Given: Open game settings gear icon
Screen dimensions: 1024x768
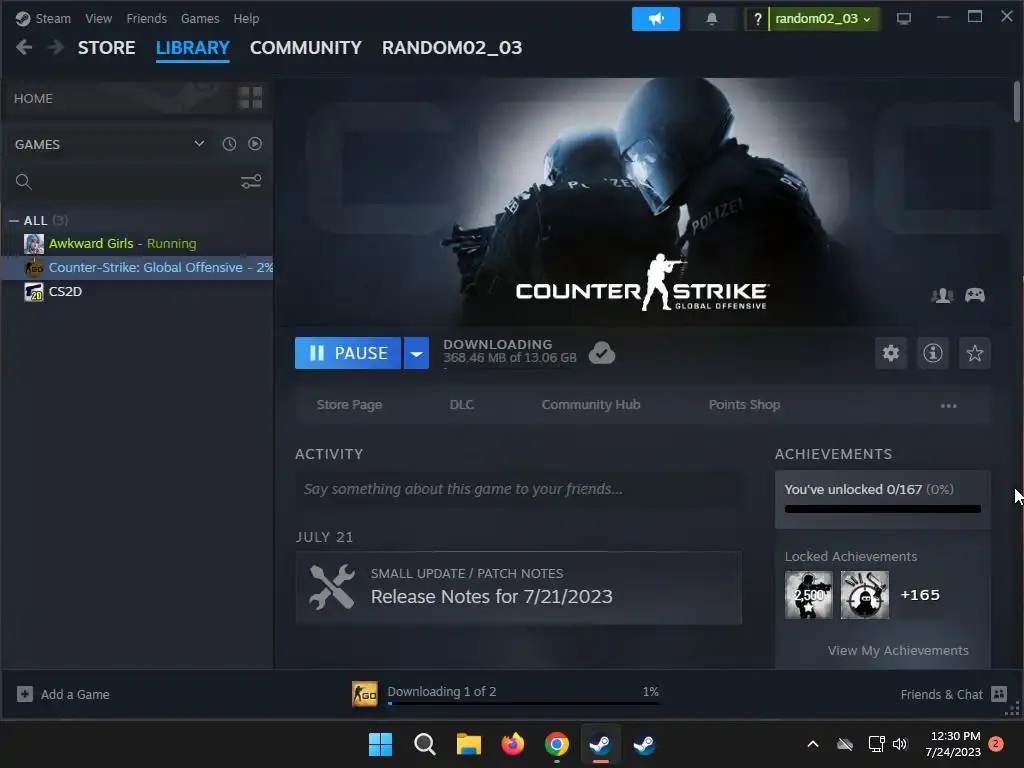Looking at the screenshot, I should pyautogui.click(x=891, y=353).
